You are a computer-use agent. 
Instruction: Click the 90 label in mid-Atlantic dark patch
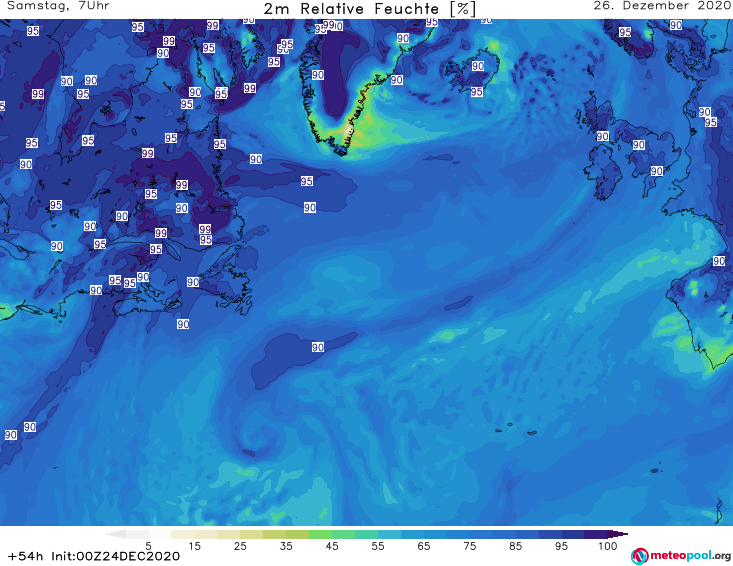pos(318,347)
